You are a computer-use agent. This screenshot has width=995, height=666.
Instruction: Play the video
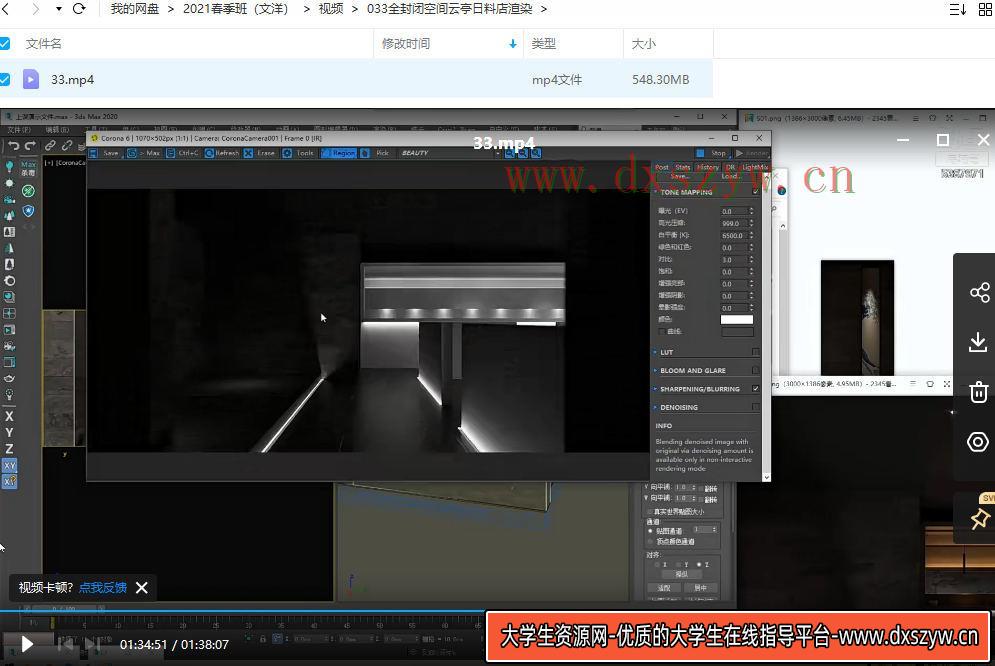(x=27, y=644)
